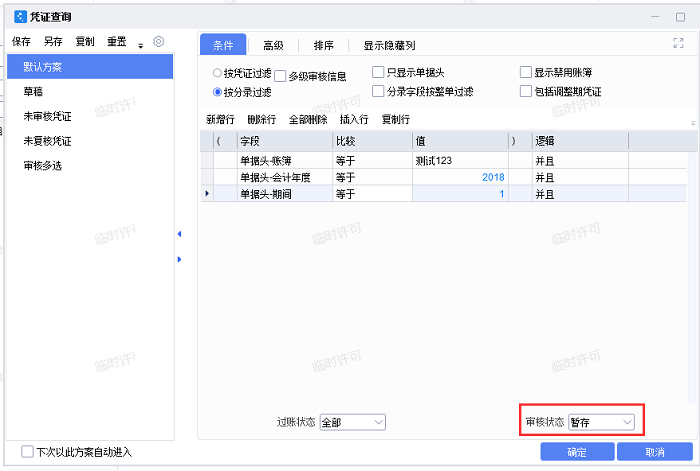Select 按凭证过滤 radio button
Image resolution: width=700 pixels, height=471 pixels.
218,73
